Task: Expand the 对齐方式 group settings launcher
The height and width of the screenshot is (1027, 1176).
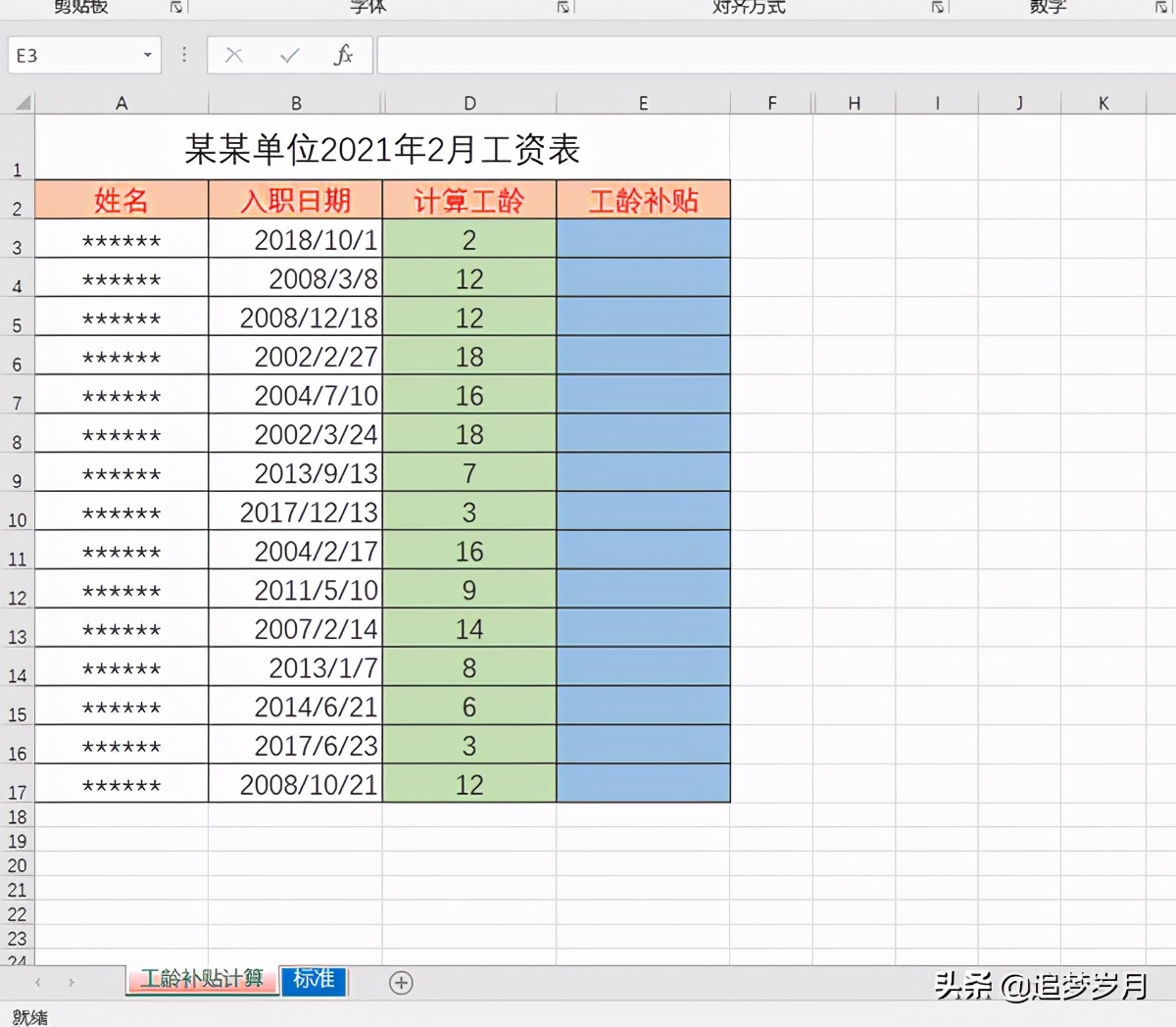Action: tap(936, 8)
